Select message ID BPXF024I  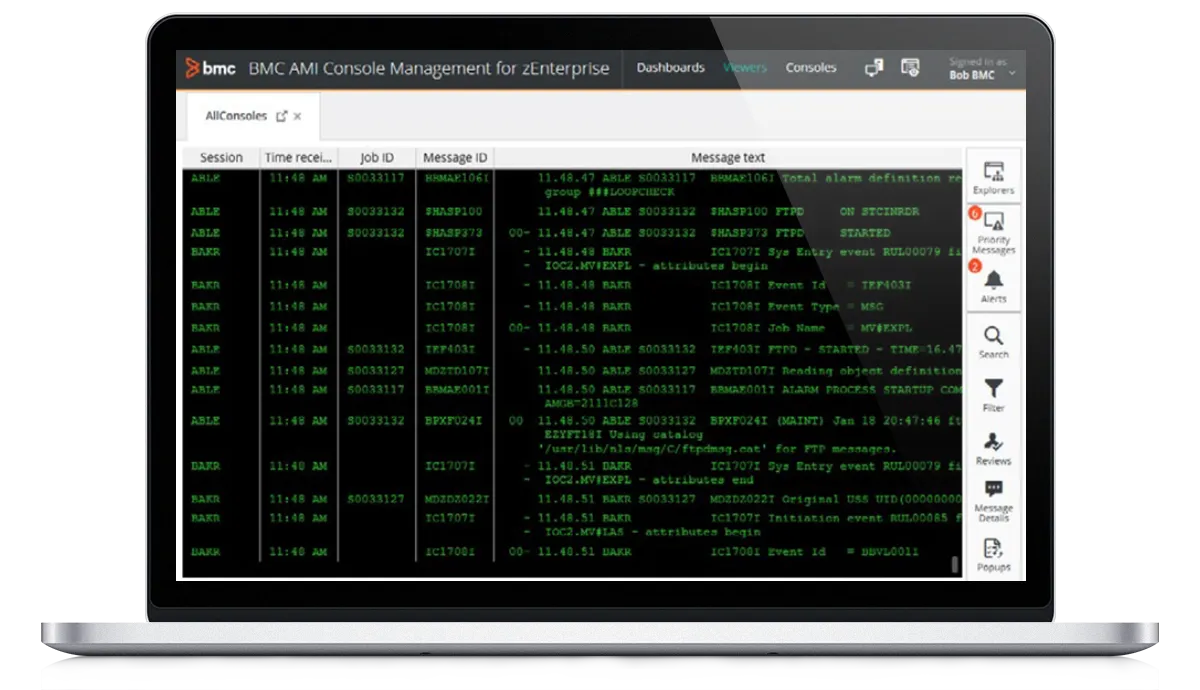point(453,422)
